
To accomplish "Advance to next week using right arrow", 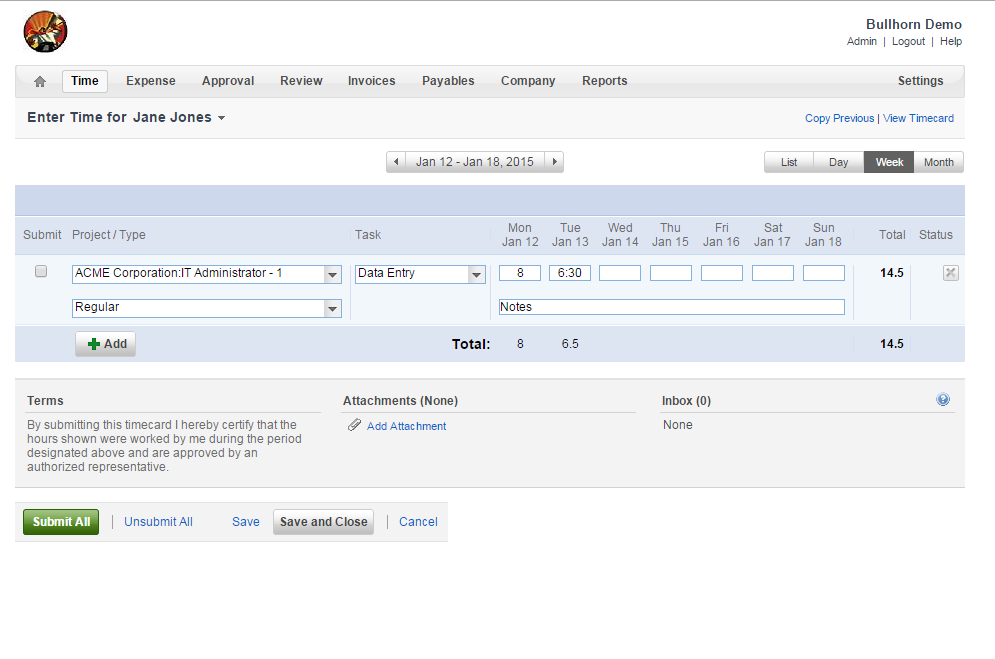I will tap(554, 162).
